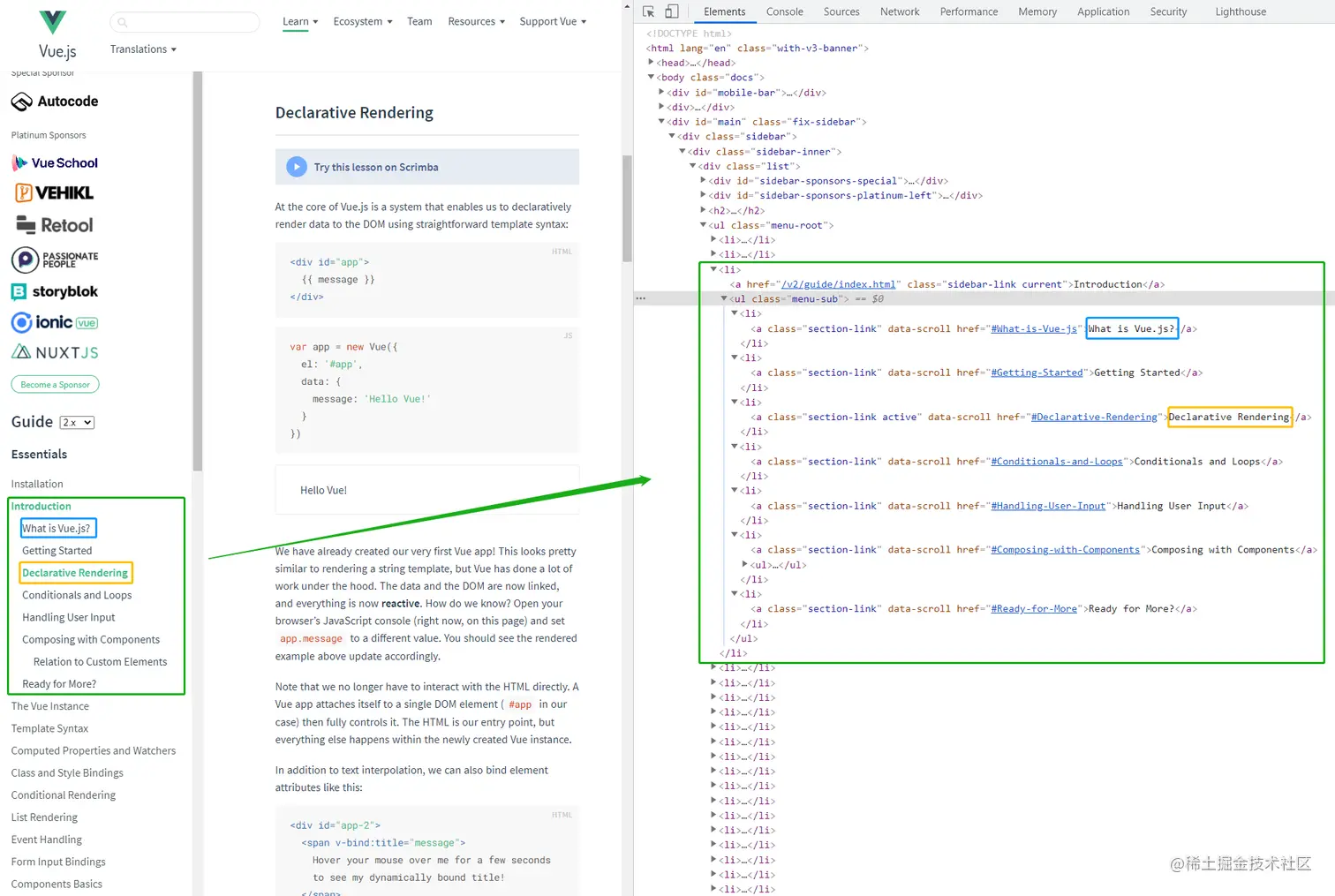This screenshot has width=1335, height=896.
Task: Switch to the Elements DevTools tab
Action: (x=725, y=11)
